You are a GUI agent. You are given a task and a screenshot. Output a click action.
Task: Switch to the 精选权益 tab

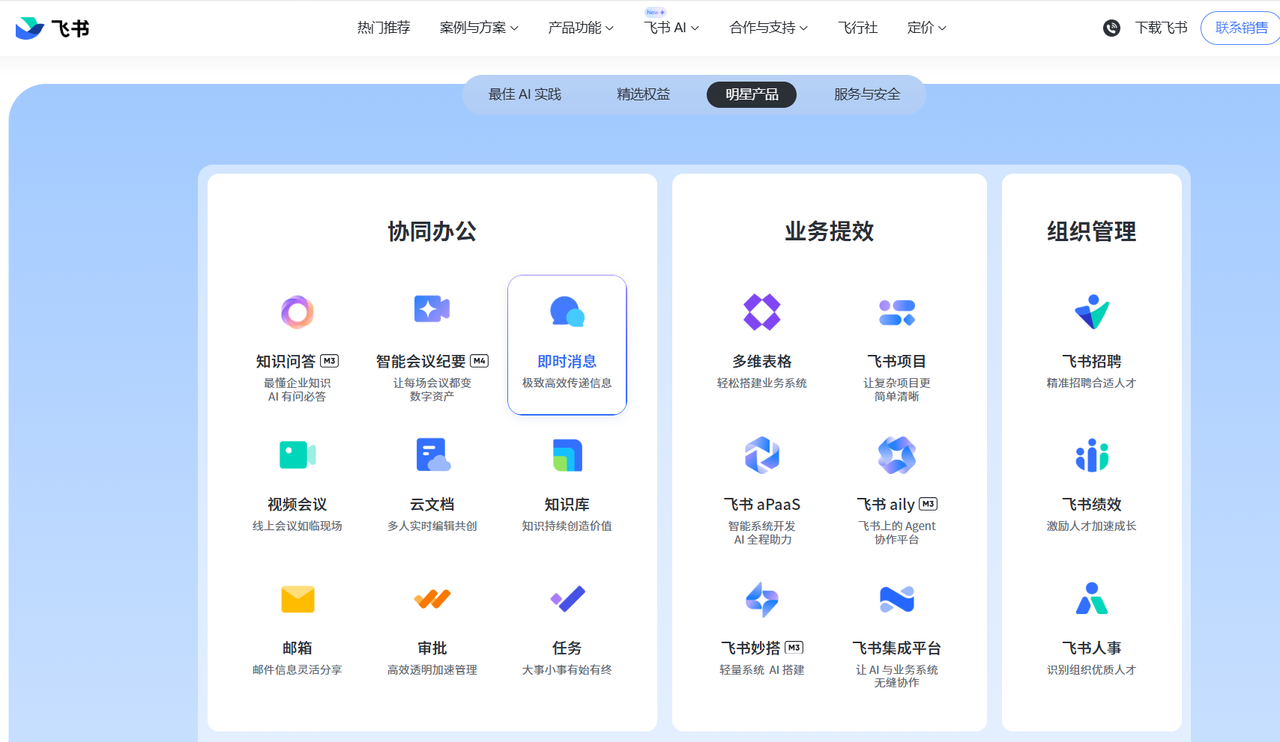[643, 95]
